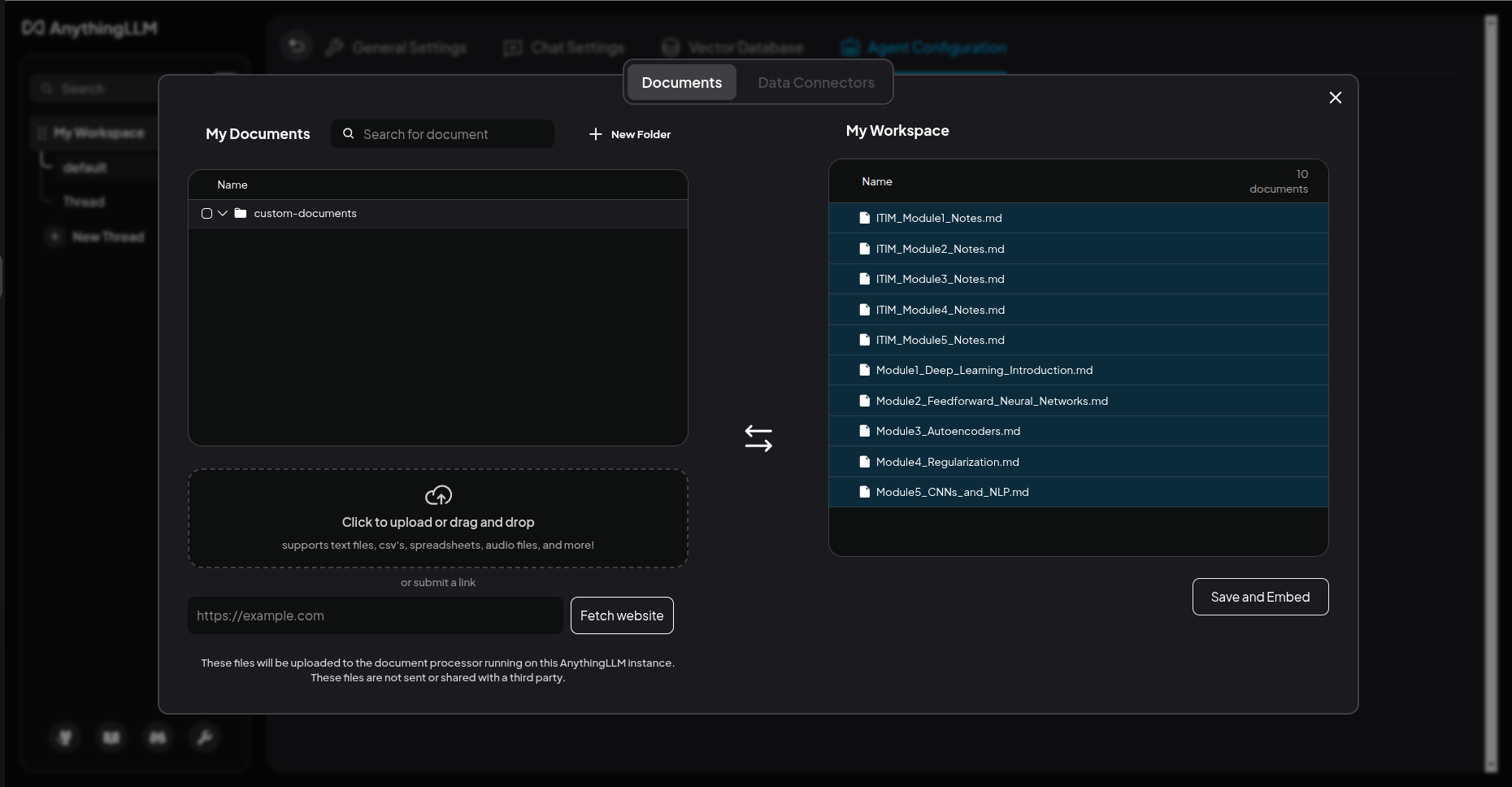Open Chat Settings tab in background
1512x787 pixels.
[564, 47]
